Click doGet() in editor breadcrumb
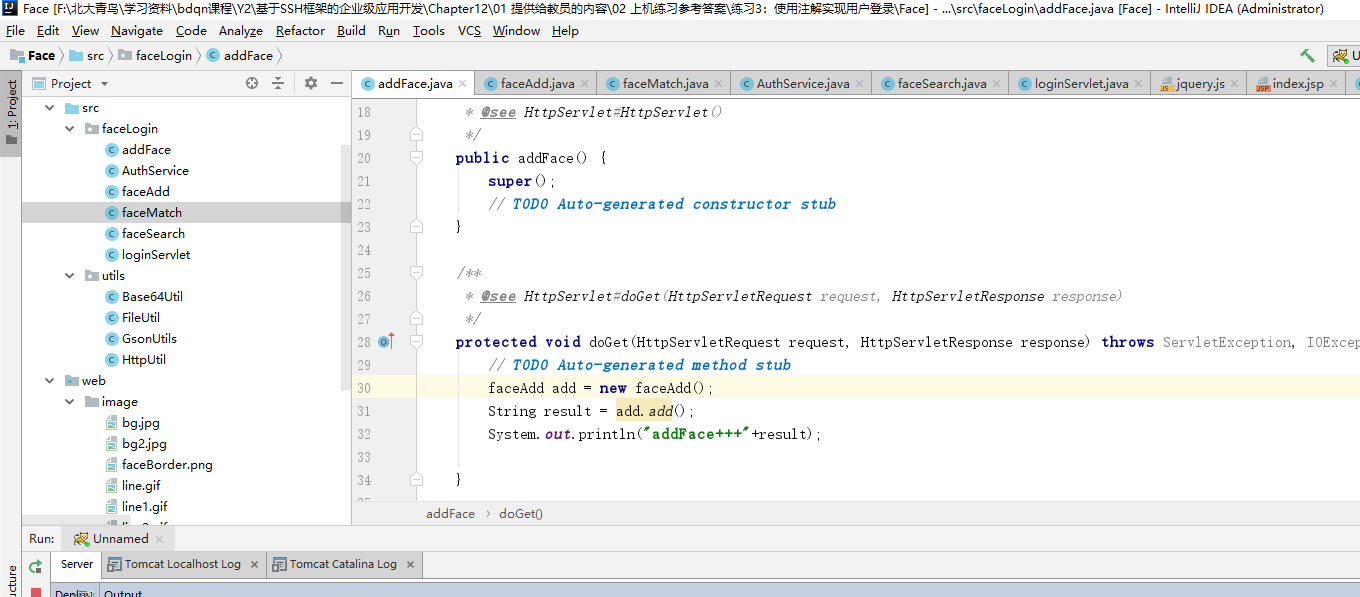The width and height of the screenshot is (1360, 597). [x=521, y=514]
